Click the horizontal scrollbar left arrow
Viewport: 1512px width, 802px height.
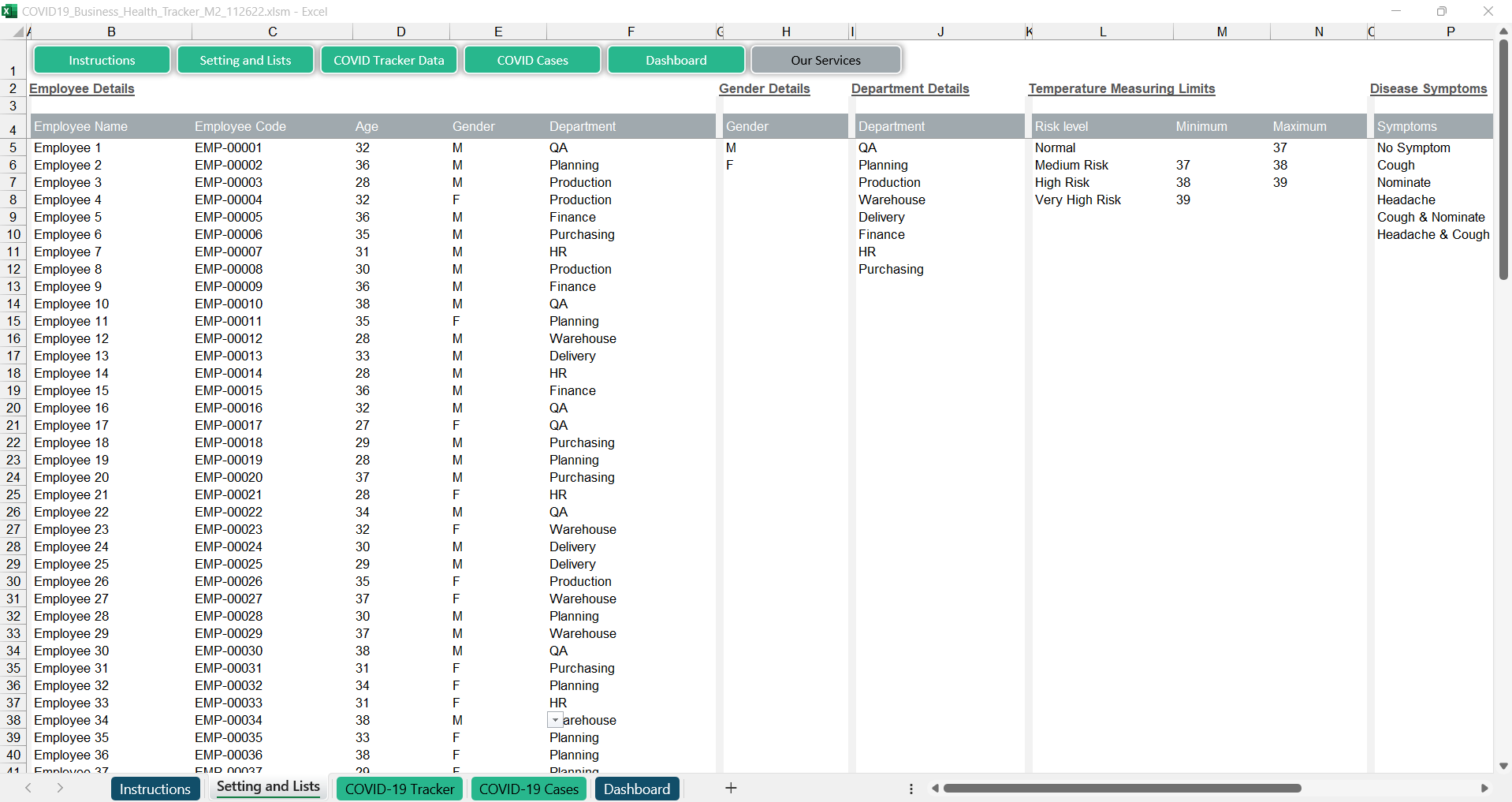pyautogui.click(x=935, y=788)
